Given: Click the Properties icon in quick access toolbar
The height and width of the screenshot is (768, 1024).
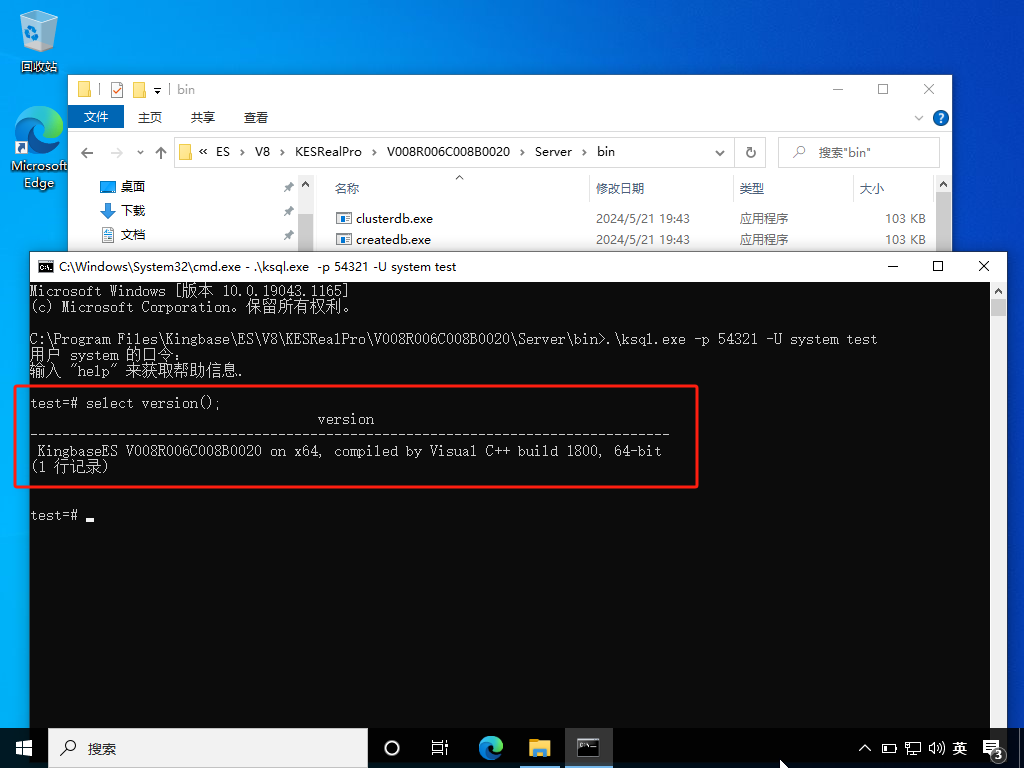Looking at the screenshot, I should click(x=117, y=89).
